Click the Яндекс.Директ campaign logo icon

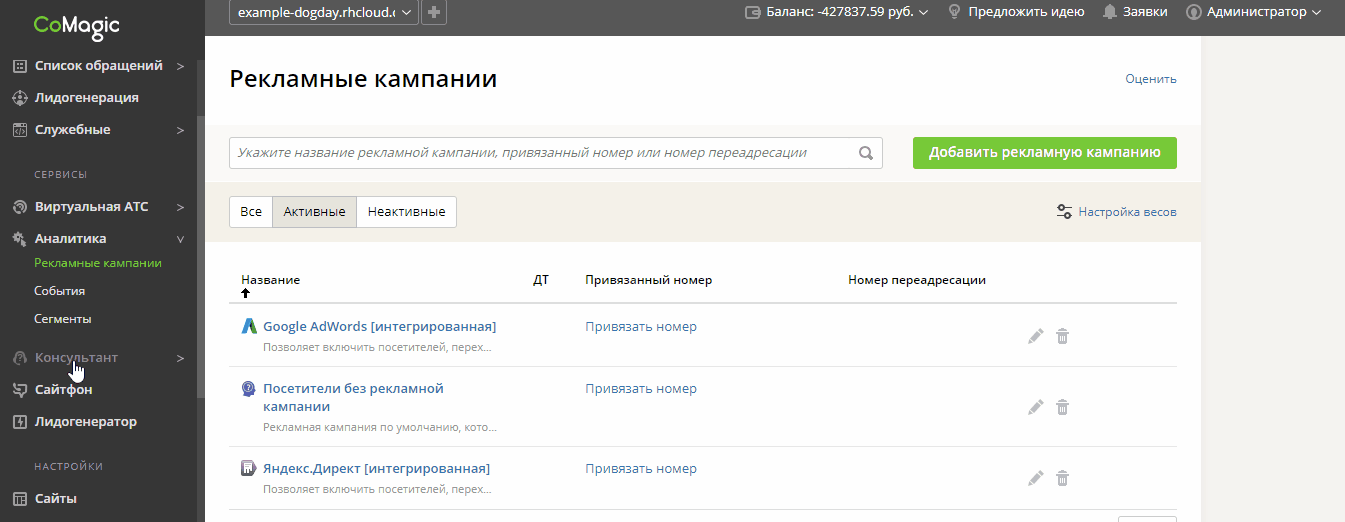coord(249,469)
